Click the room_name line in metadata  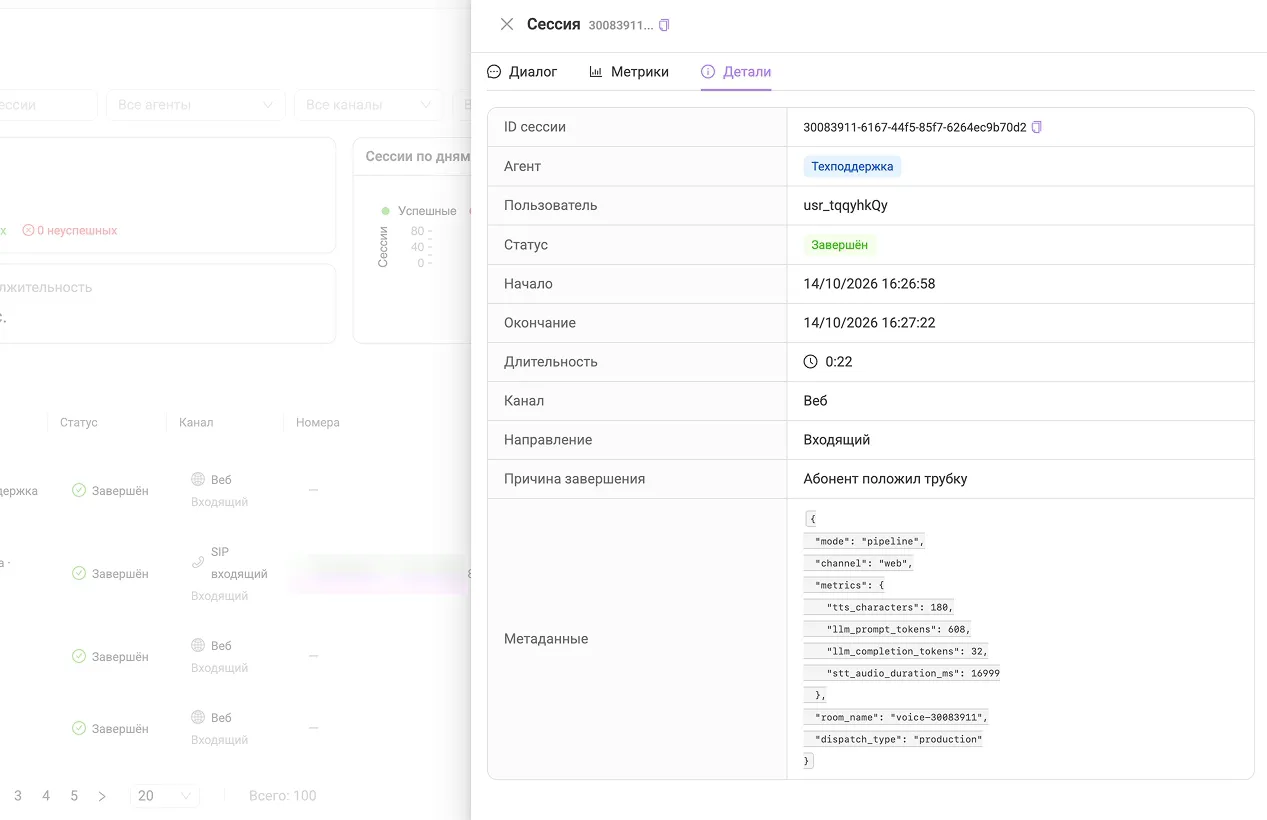point(897,717)
